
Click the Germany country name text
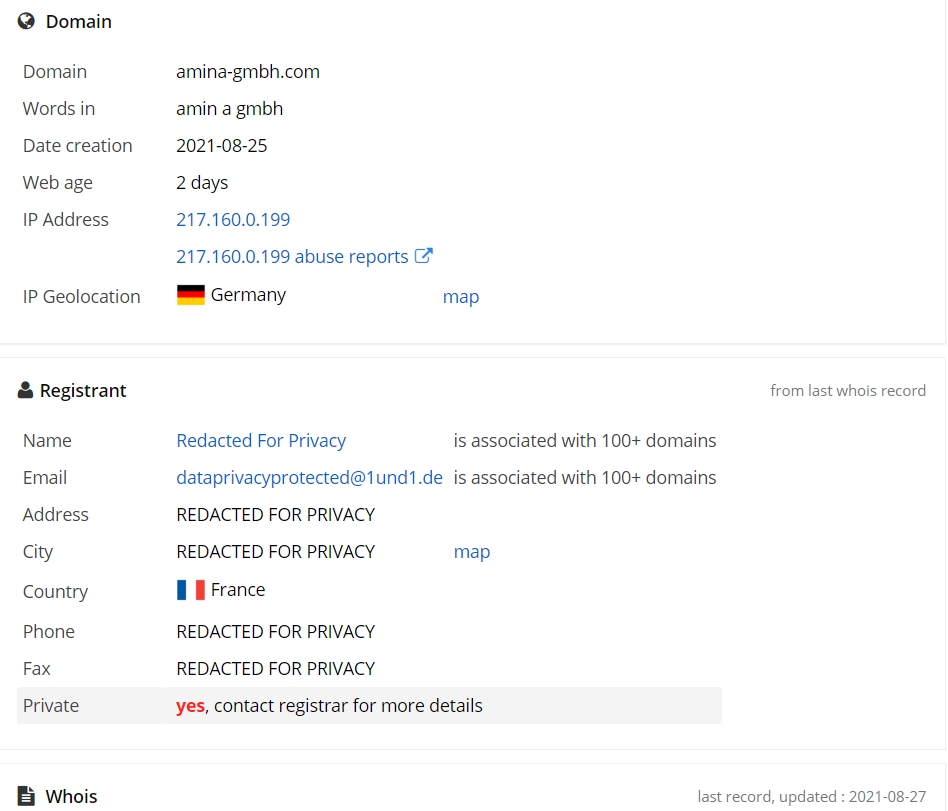pyautogui.click(x=248, y=295)
